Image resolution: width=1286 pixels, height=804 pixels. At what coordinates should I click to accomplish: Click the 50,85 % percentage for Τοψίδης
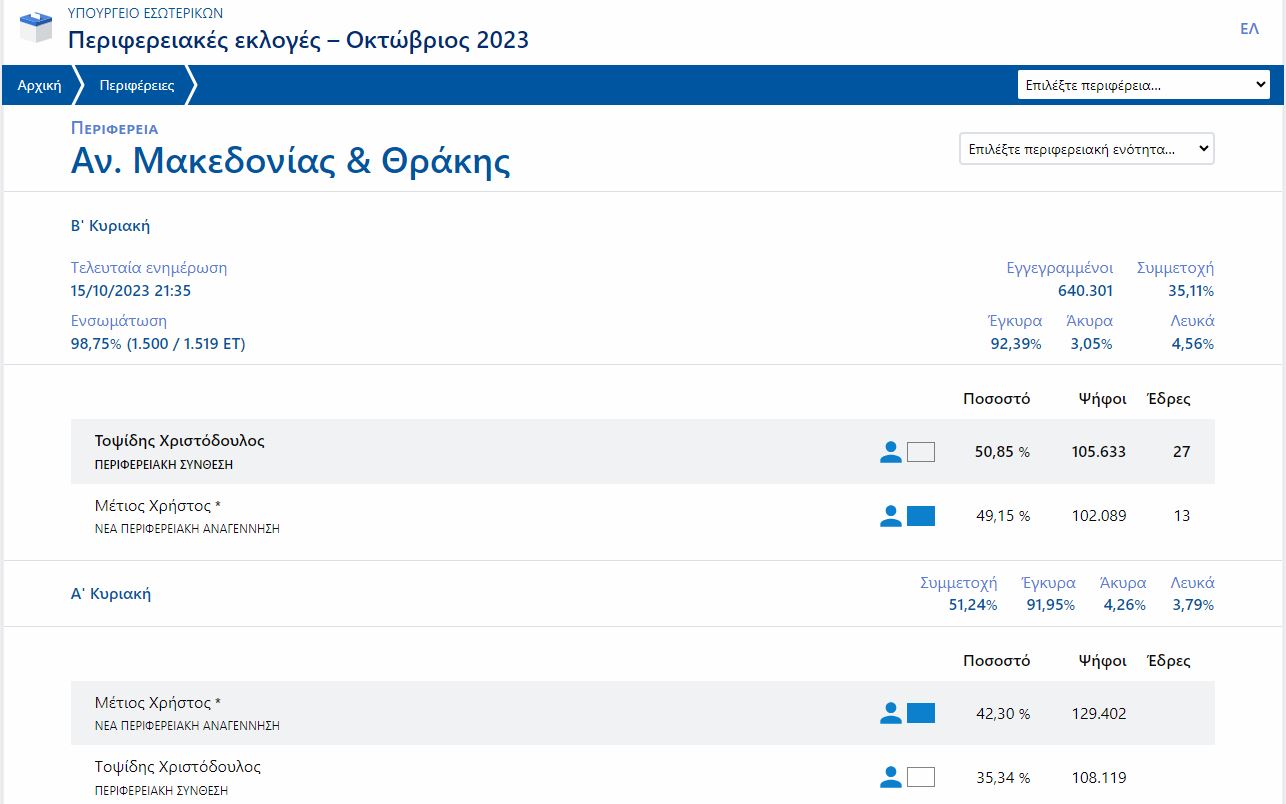[1002, 452]
